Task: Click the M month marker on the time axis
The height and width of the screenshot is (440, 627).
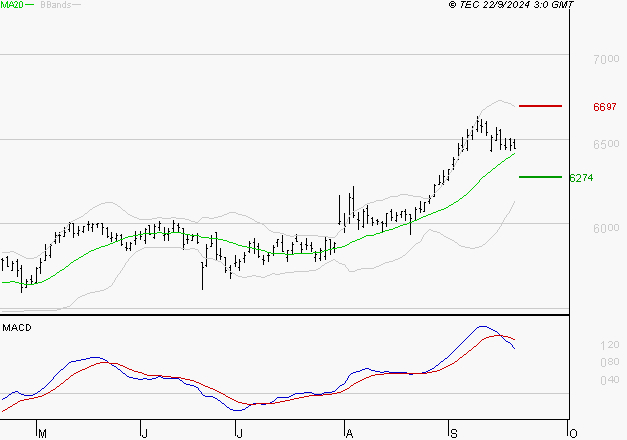Action: [42, 434]
